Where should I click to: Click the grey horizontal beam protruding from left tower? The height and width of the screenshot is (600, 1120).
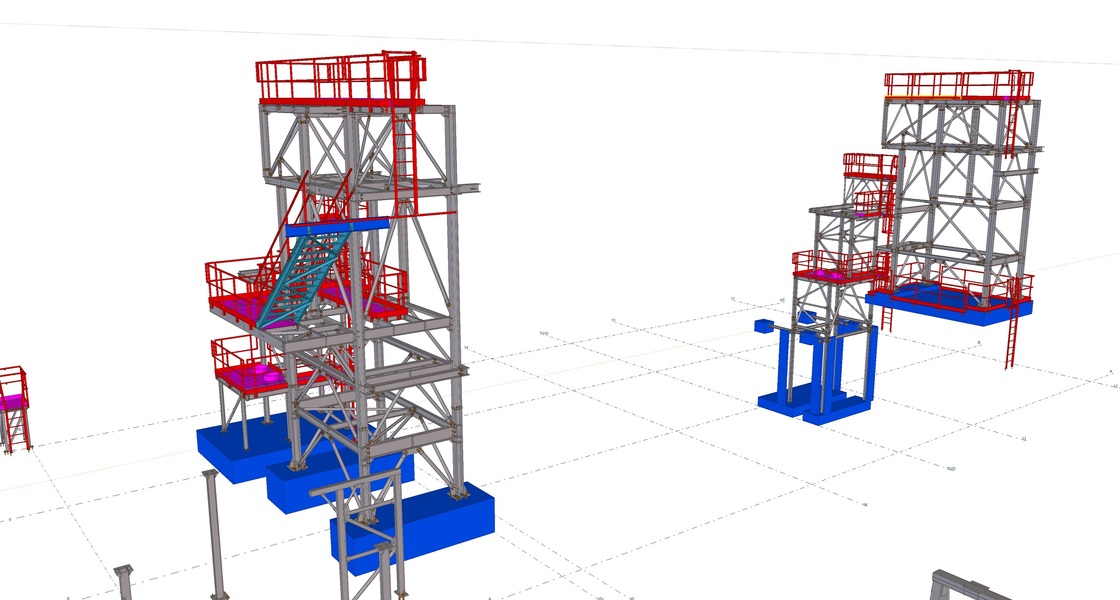pos(465,188)
